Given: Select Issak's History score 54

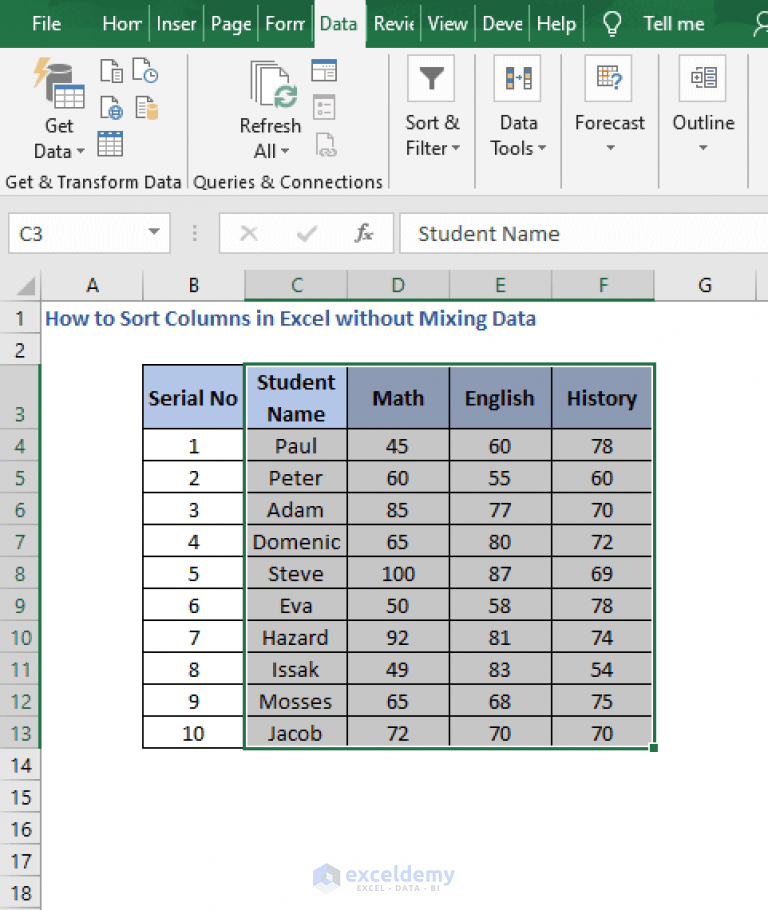Looking at the screenshot, I should point(602,669).
